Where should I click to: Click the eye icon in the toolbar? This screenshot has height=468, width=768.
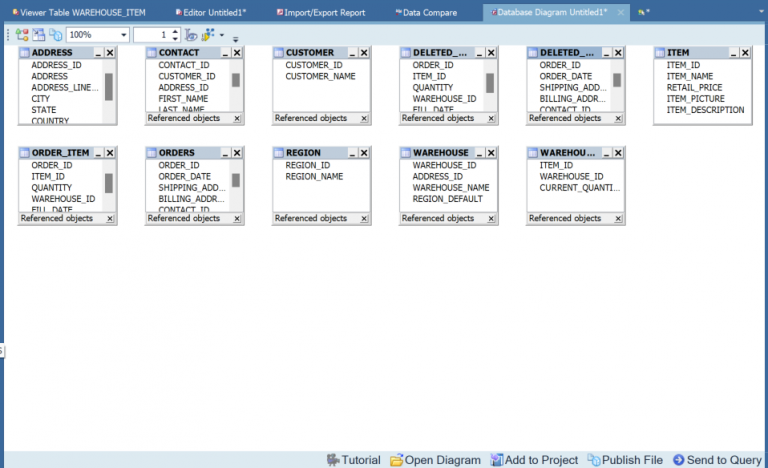click(x=191, y=34)
